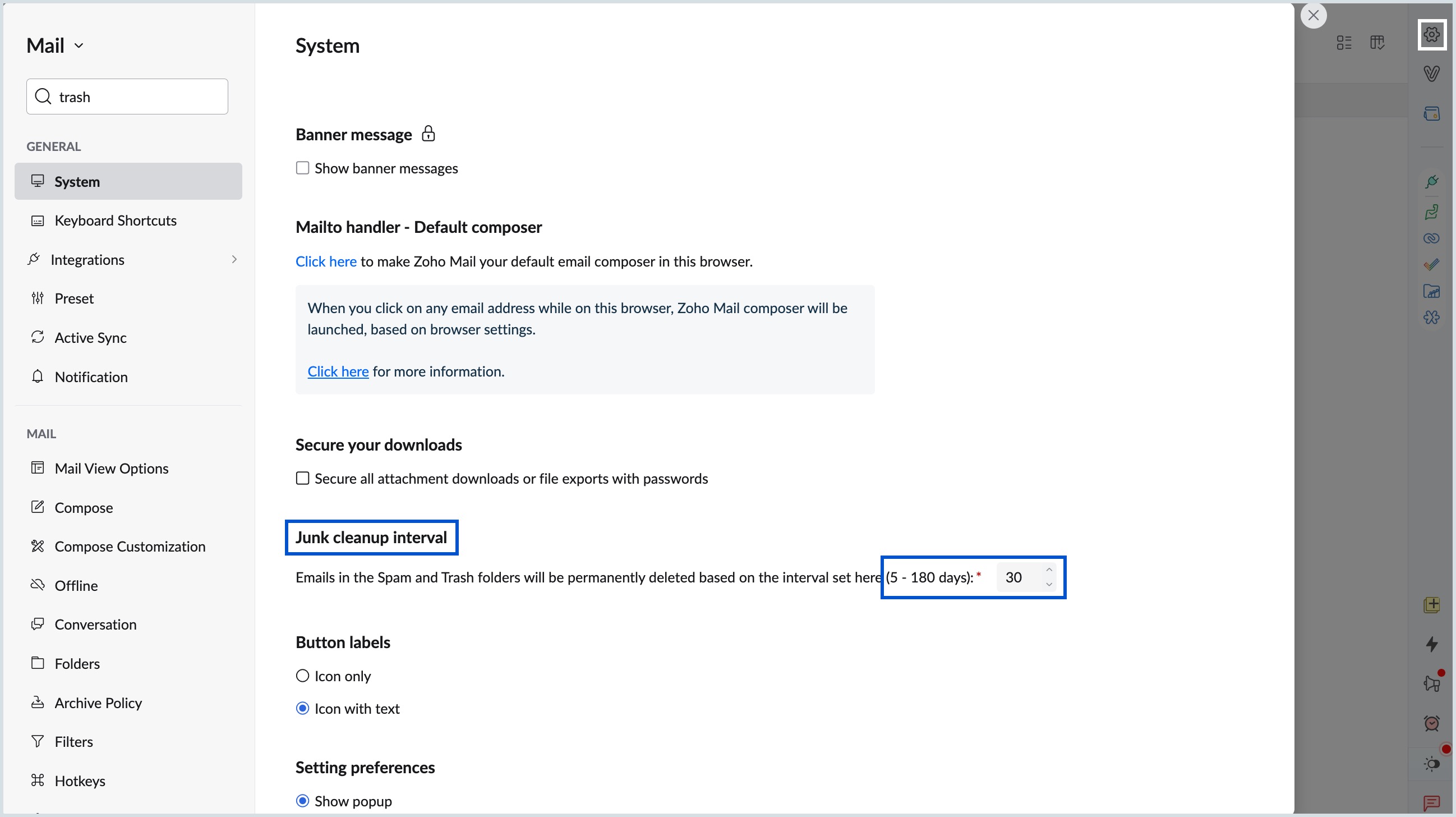Go to Filters settings

(x=73, y=742)
